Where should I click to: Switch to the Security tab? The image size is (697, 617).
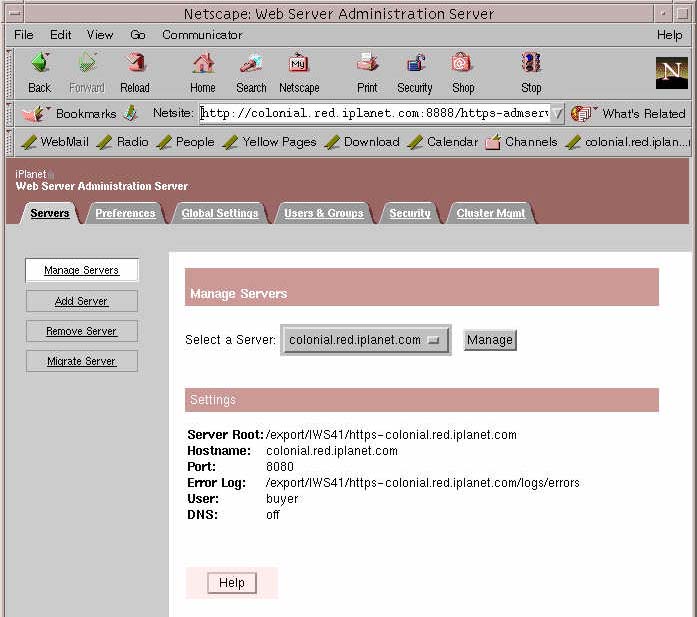(x=410, y=213)
